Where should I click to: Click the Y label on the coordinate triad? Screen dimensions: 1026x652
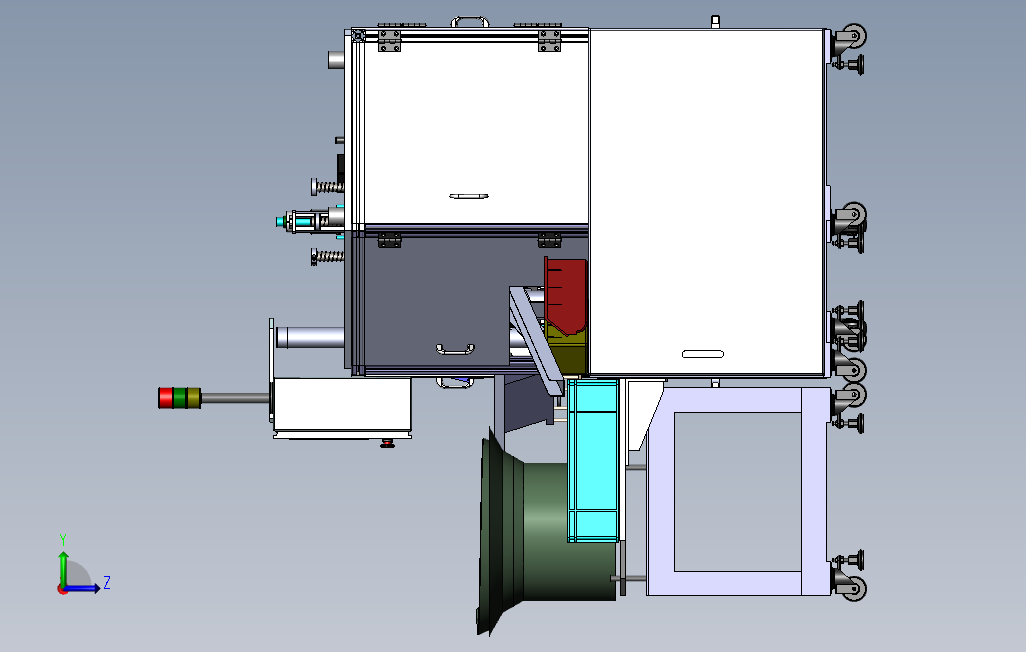point(63,539)
